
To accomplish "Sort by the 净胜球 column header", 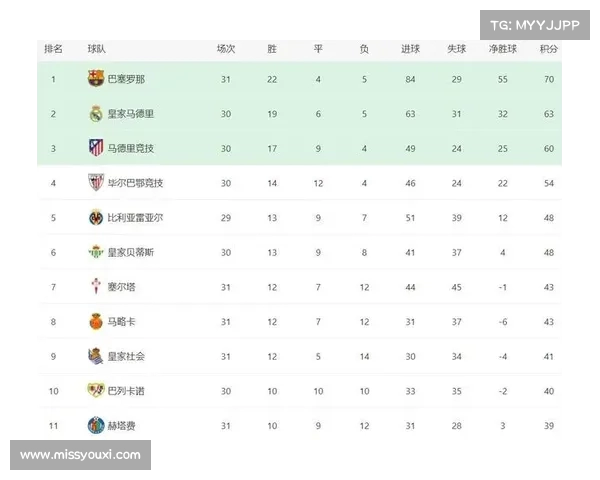I will click(502, 49).
